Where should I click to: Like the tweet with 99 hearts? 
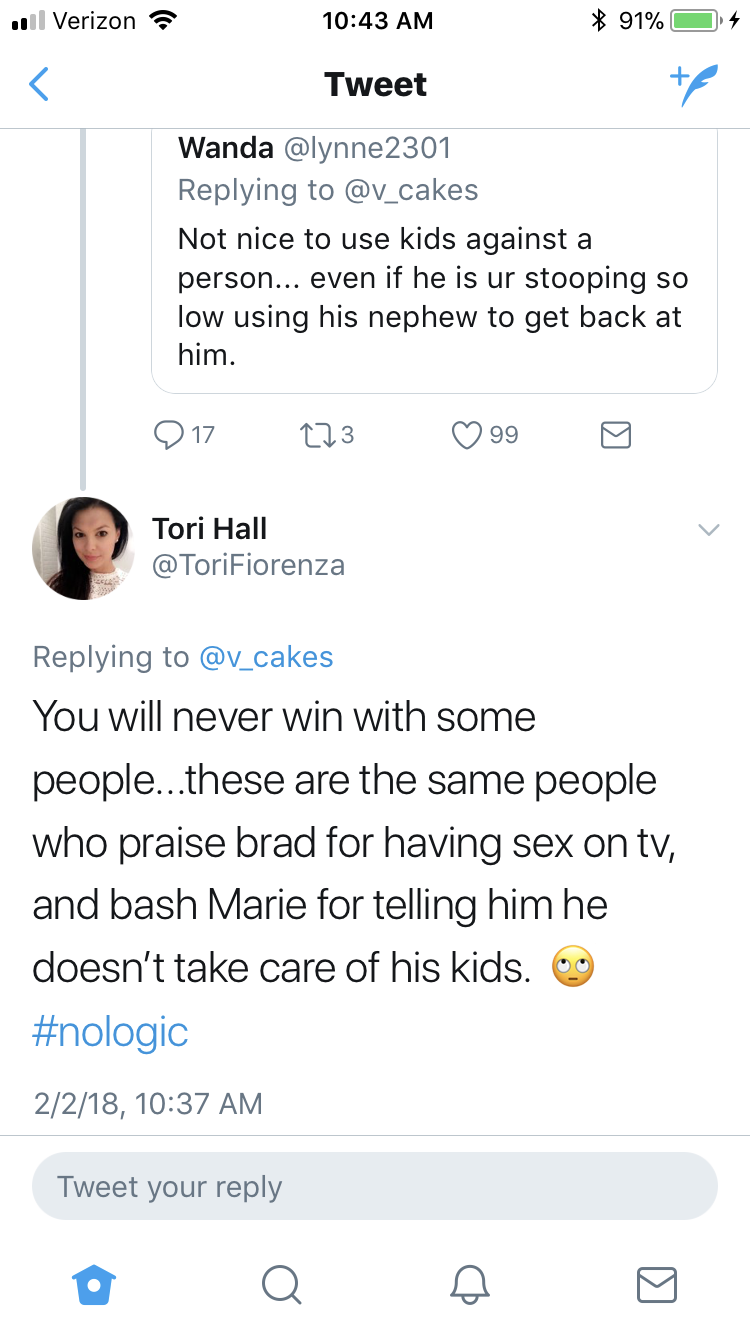pyautogui.click(x=485, y=434)
